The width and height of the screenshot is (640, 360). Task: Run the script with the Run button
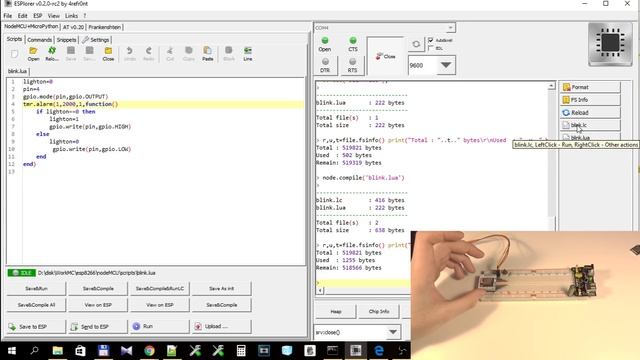point(160,327)
